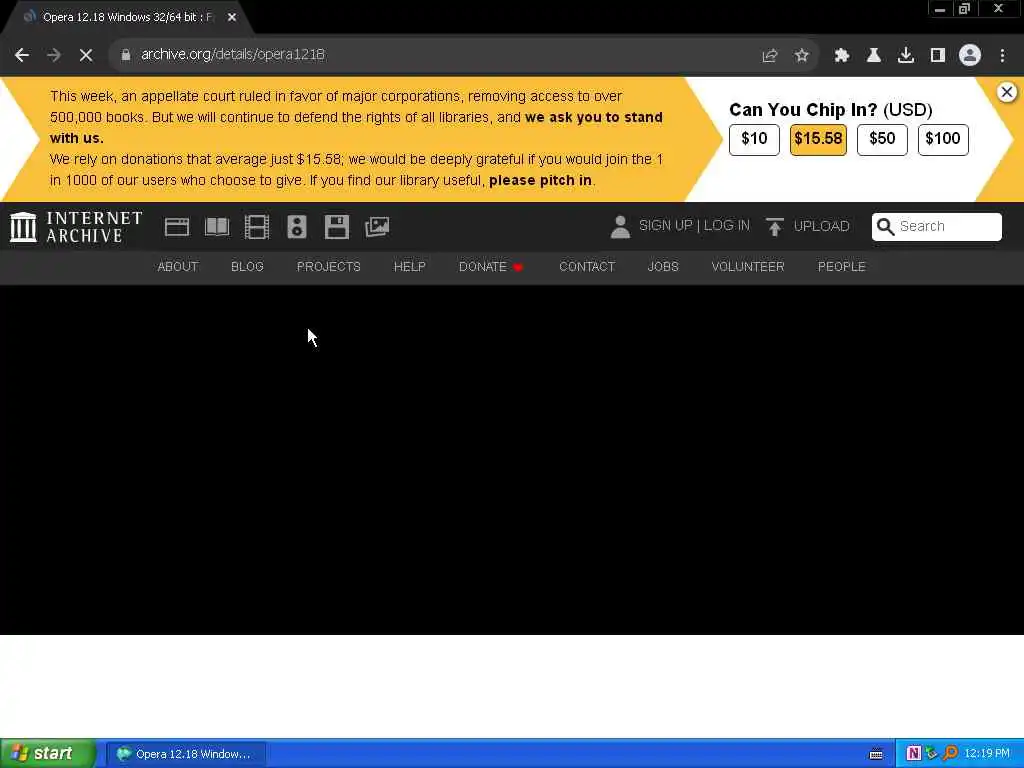
Task: Open the ABOUT menu item
Action: pyautogui.click(x=178, y=267)
